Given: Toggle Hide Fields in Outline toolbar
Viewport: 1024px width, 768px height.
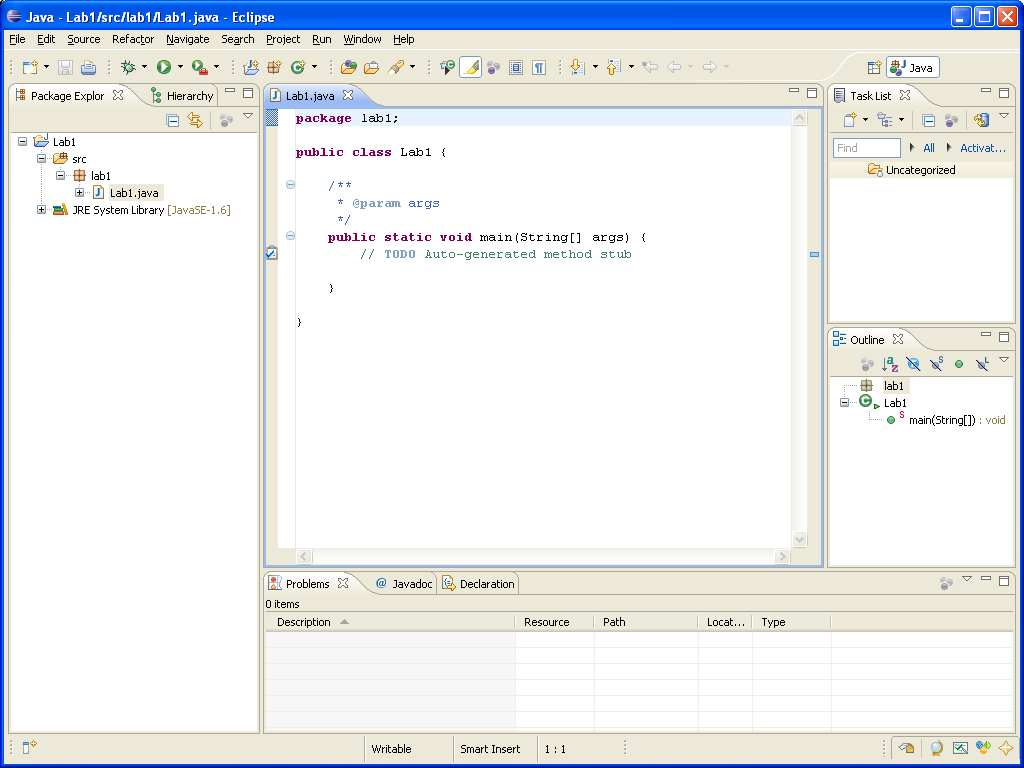Looking at the screenshot, I should pos(913,364).
